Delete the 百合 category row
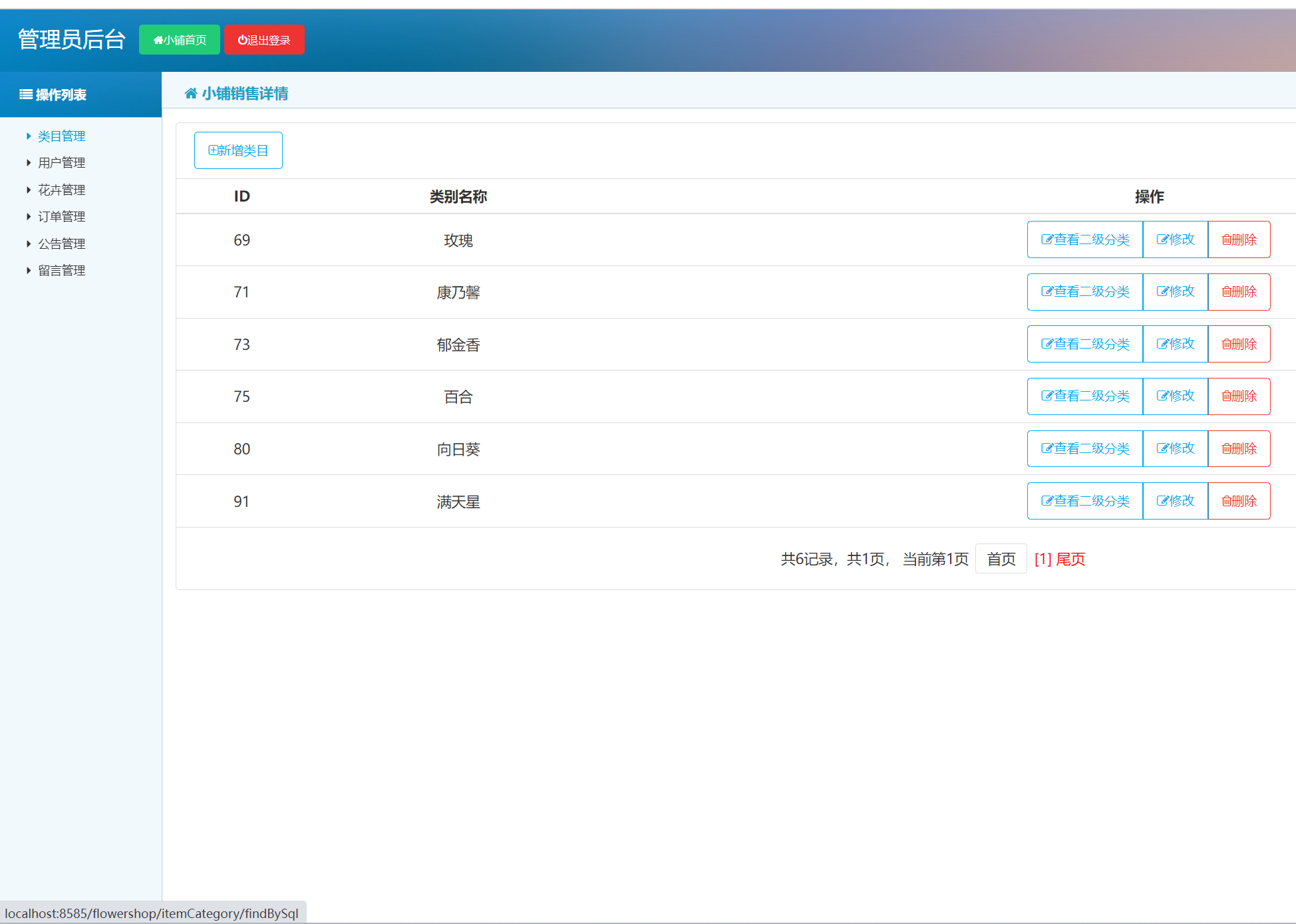Image resolution: width=1296 pixels, height=924 pixels. (1239, 396)
